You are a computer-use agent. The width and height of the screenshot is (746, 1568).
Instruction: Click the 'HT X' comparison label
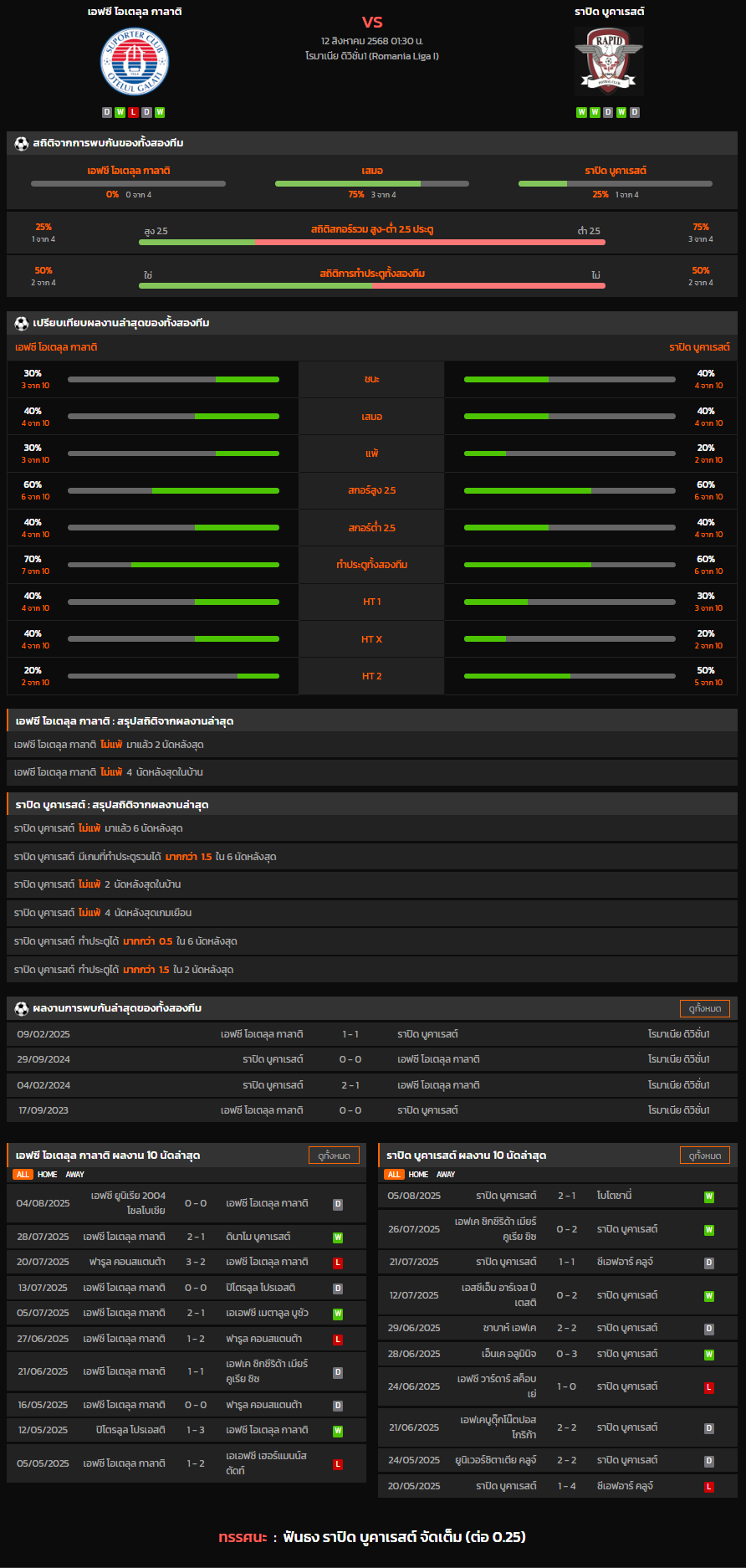coord(372,639)
